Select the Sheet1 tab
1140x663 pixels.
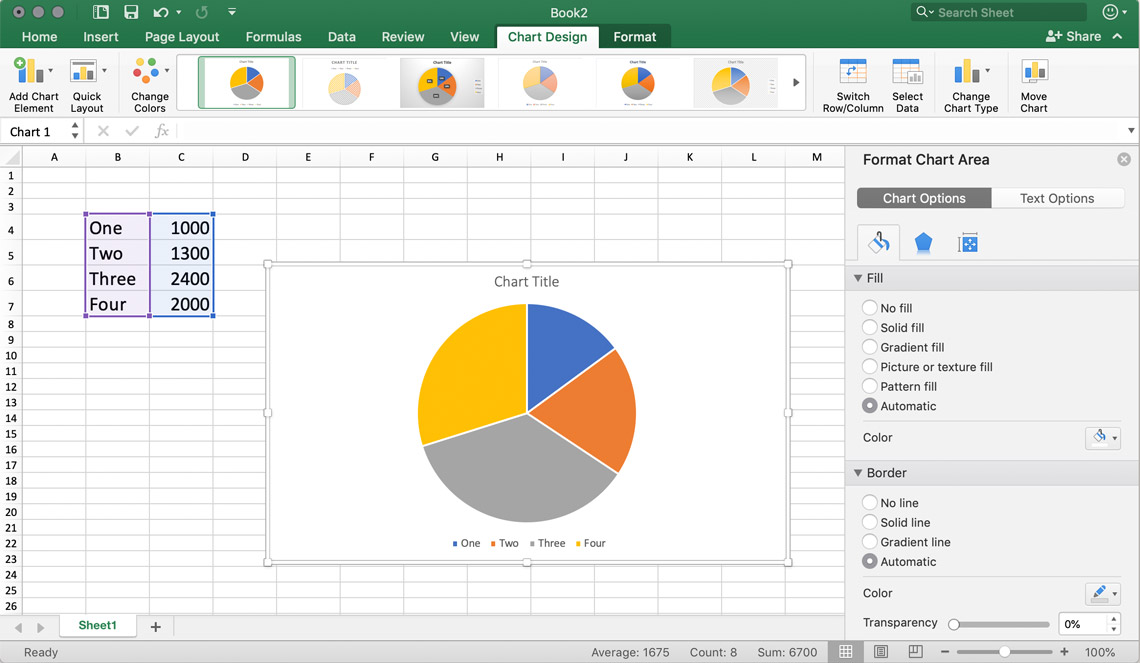(x=97, y=625)
